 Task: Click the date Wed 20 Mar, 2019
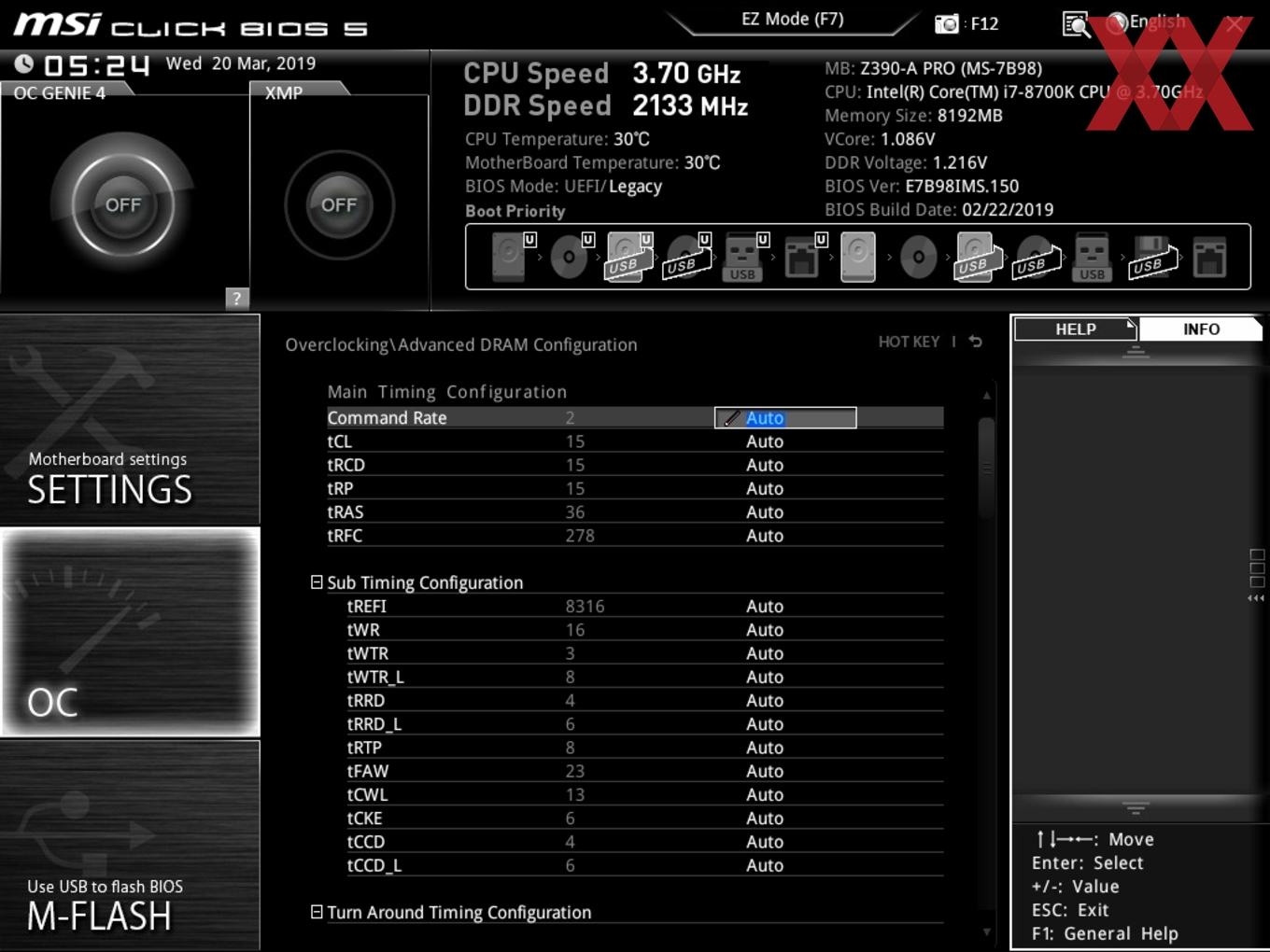[x=240, y=63]
